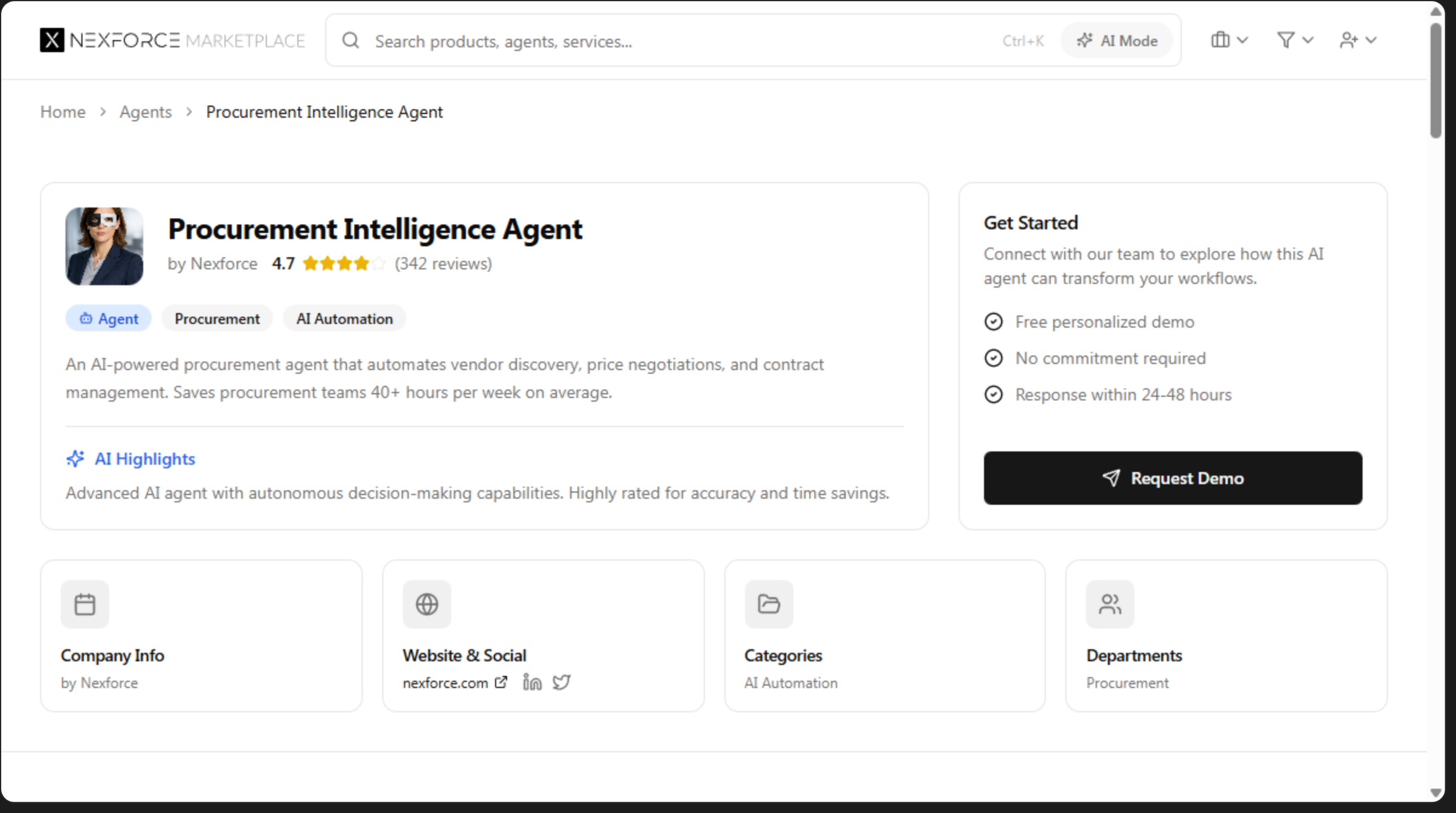
Task: Navigate to Agents breadcrumb
Action: point(146,112)
